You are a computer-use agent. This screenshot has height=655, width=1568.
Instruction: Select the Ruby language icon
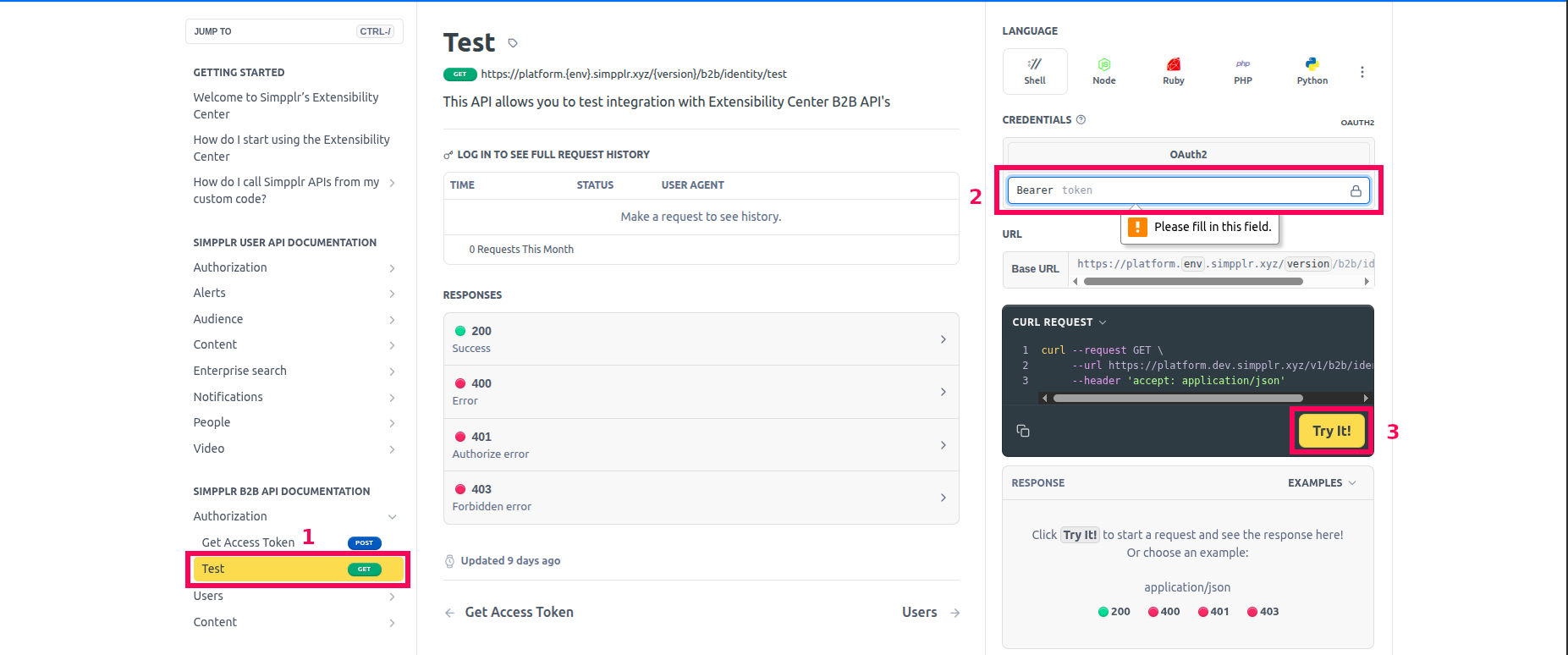point(1173,71)
